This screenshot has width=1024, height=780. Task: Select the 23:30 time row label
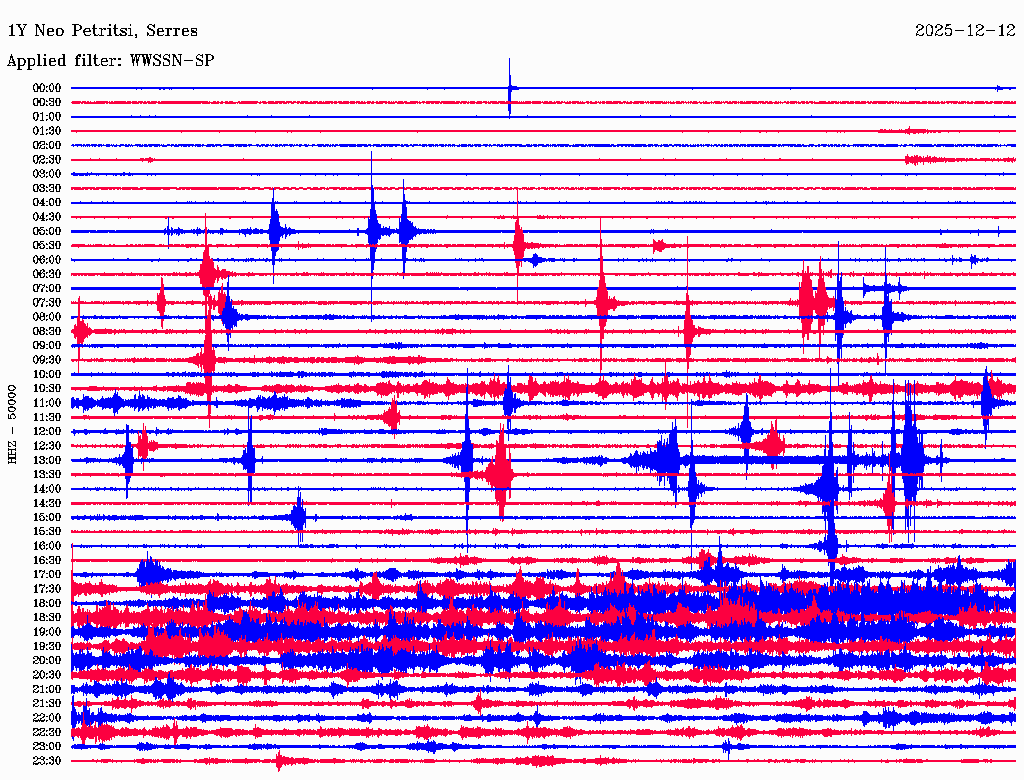(x=47, y=761)
